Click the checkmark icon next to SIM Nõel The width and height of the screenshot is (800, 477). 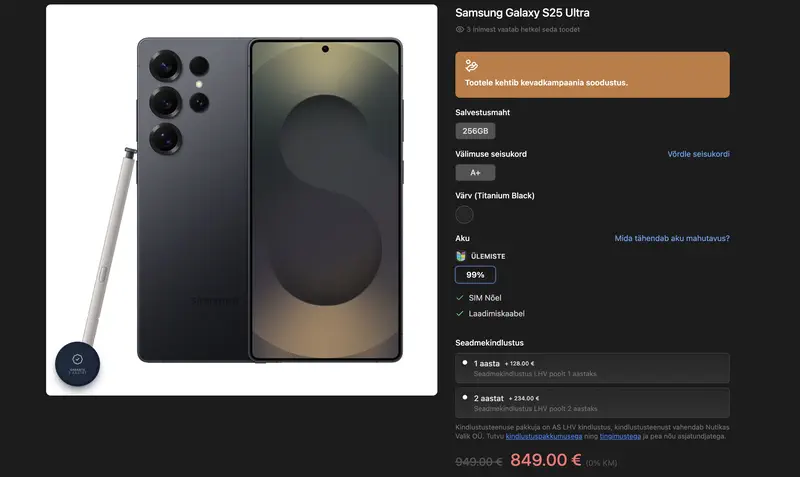pos(460,297)
